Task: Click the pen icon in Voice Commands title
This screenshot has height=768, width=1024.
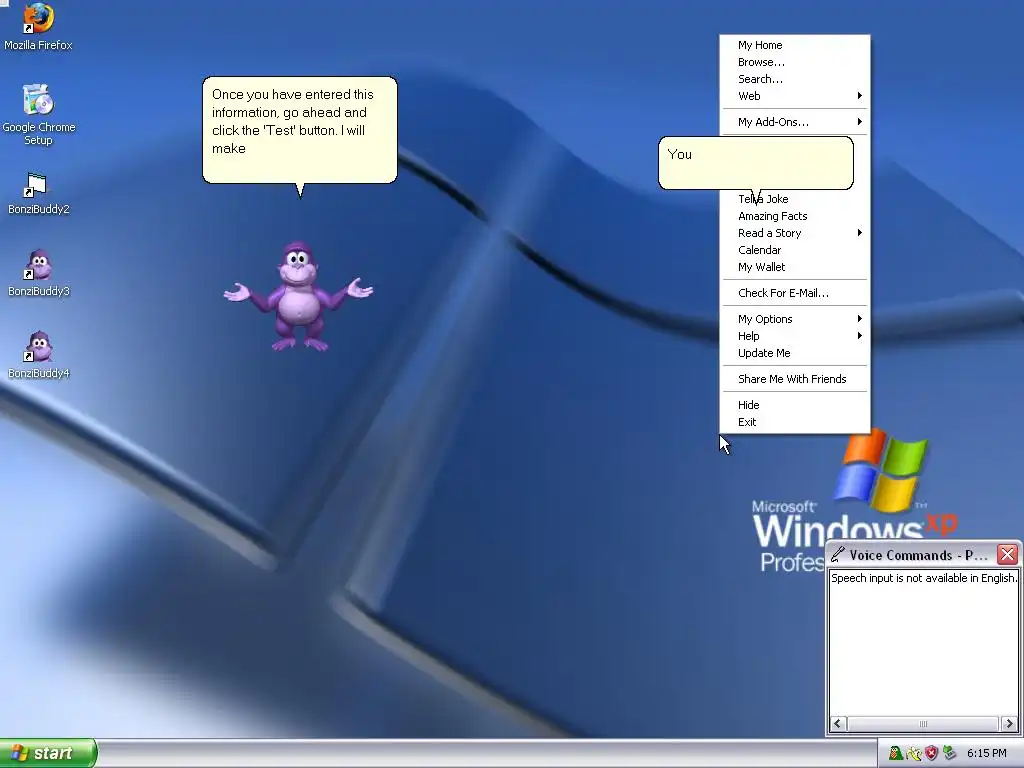Action: [x=838, y=554]
